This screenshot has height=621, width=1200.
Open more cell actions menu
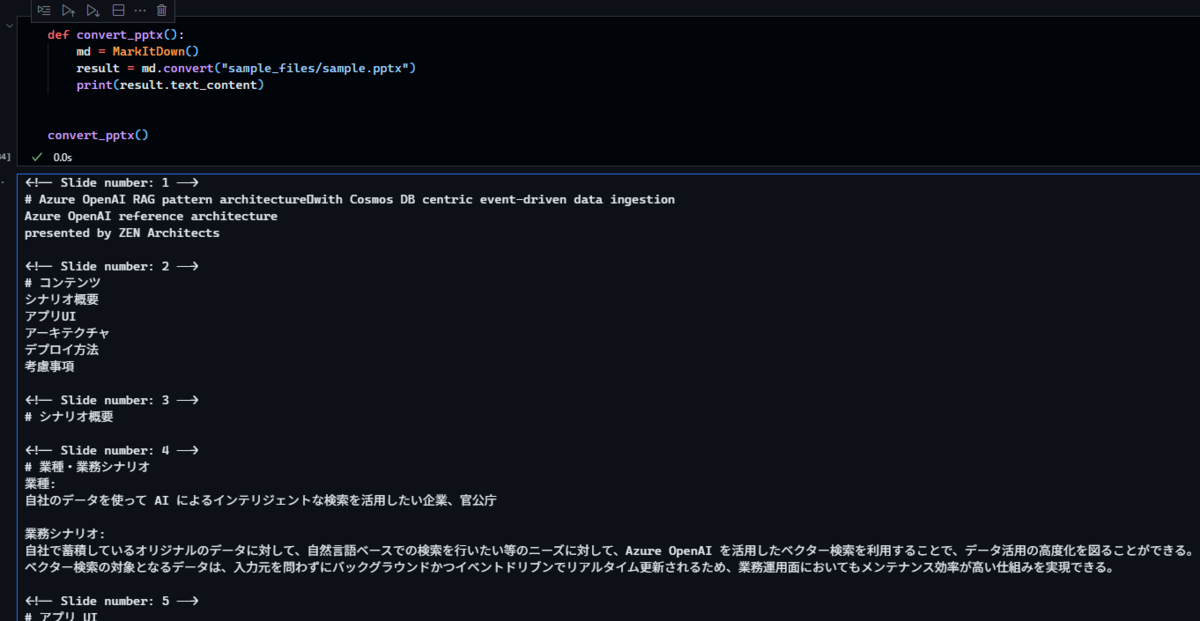pyautogui.click(x=140, y=10)
